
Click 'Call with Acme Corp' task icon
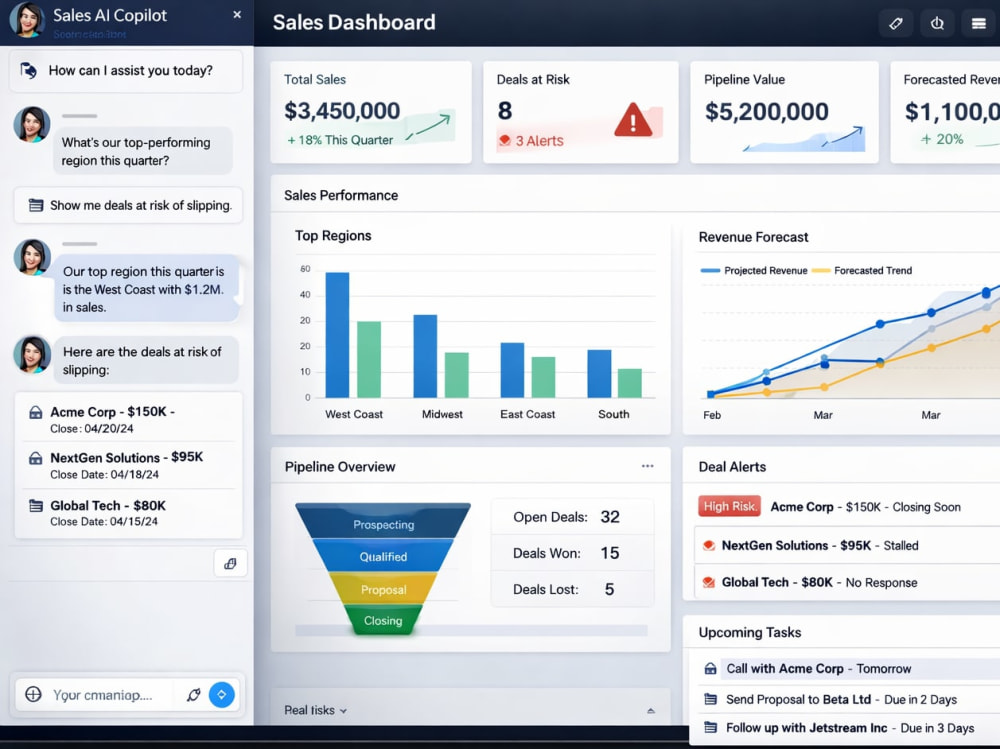[x=710, y=669]
